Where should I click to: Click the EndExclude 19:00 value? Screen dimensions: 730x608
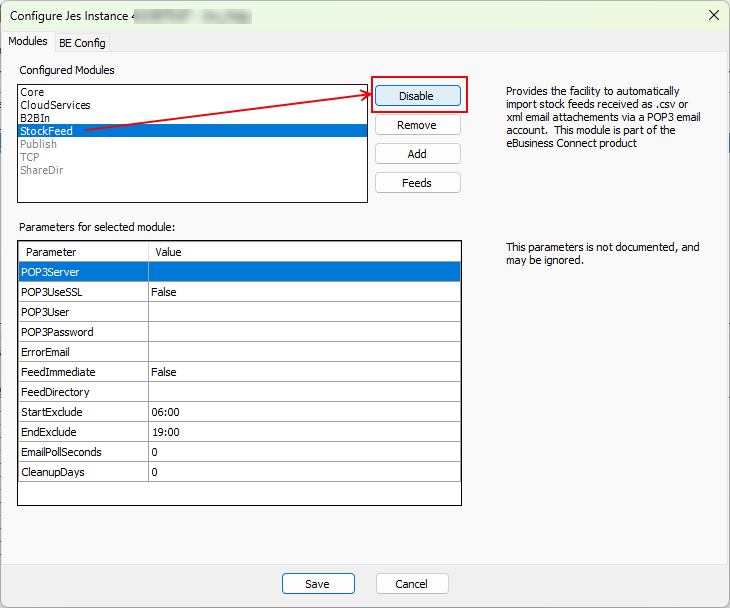point(304,432)
